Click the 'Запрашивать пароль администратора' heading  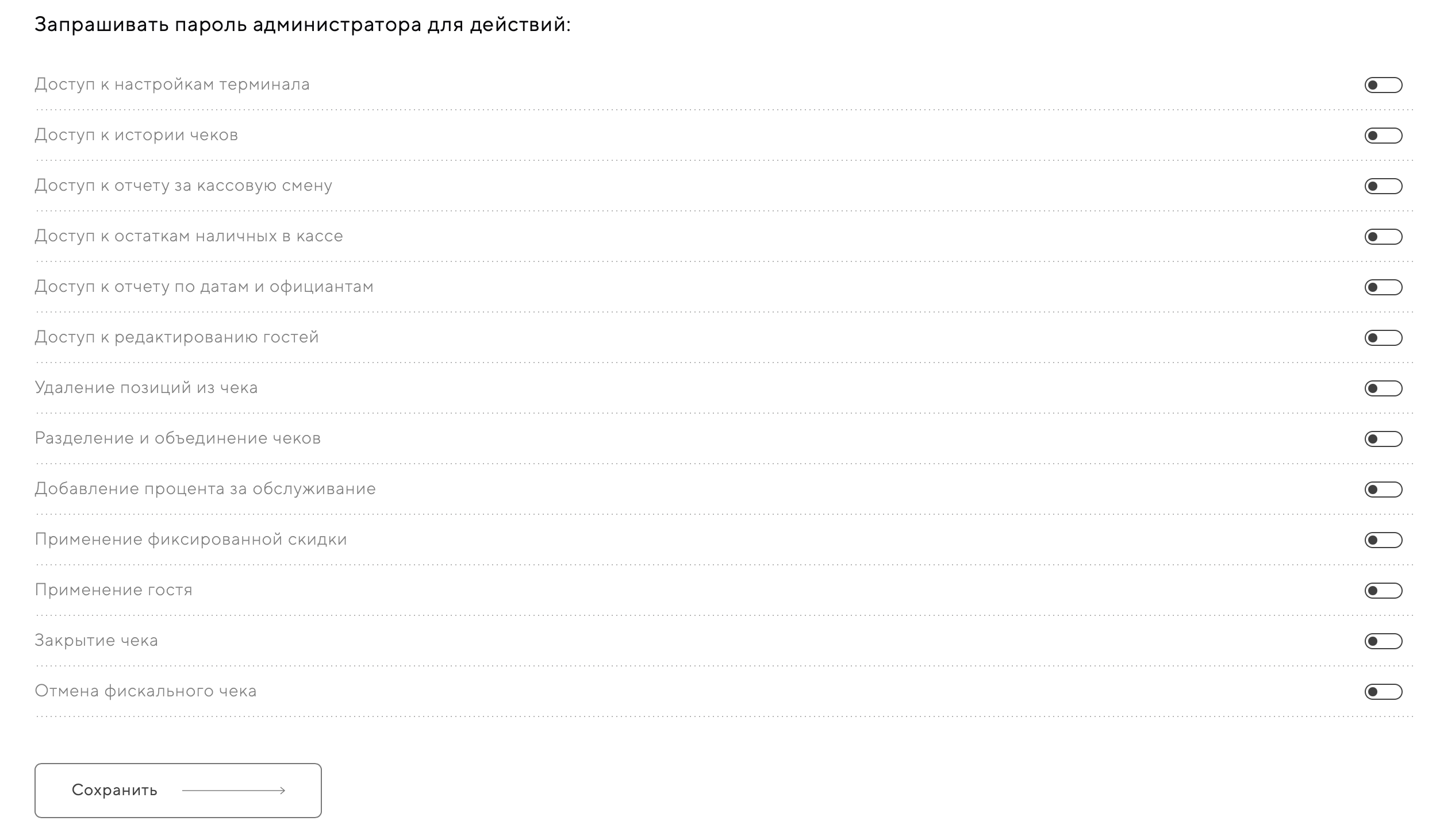[x=302, y=26]
